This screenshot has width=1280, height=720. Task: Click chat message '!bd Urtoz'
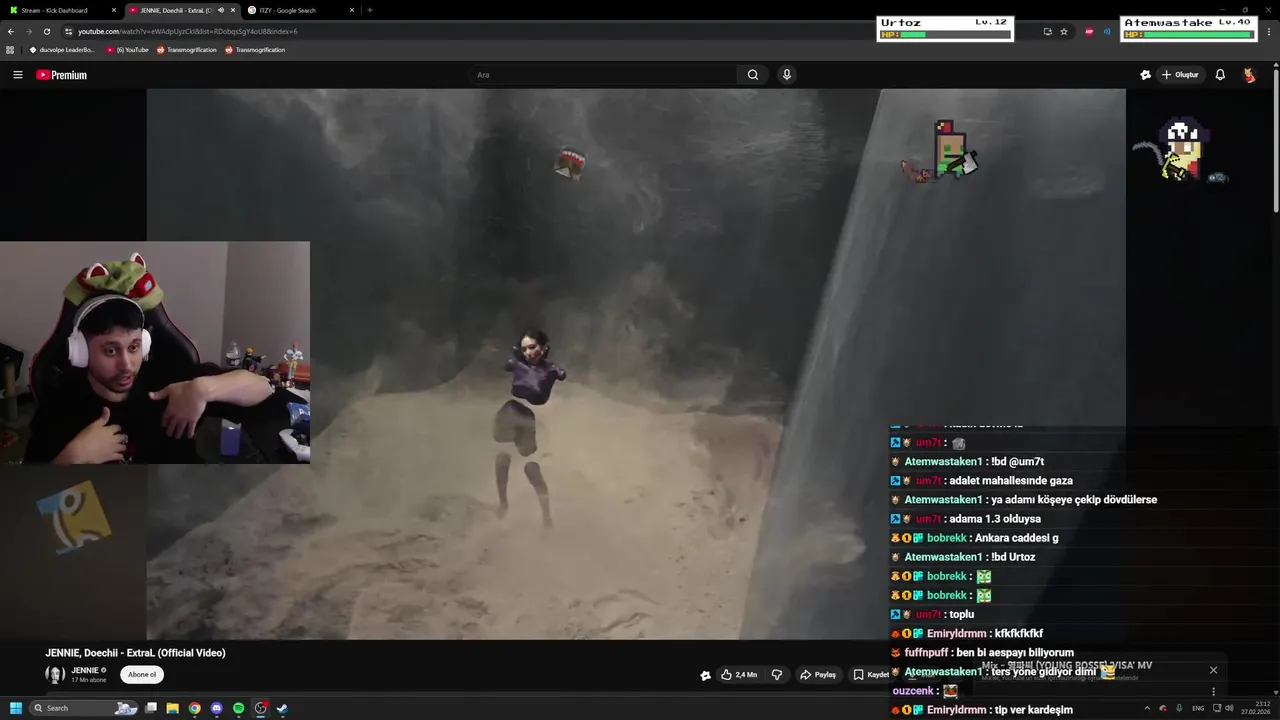[x=1013, y=557]
